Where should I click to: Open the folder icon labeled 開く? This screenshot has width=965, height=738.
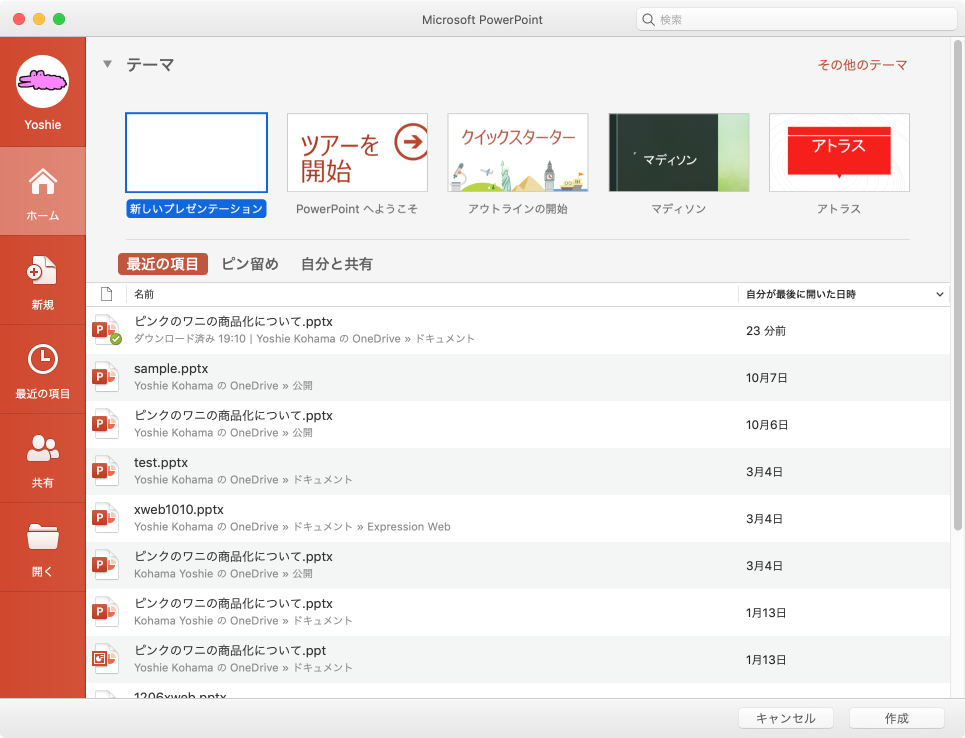pyautogui.click(x=42, y=537)
